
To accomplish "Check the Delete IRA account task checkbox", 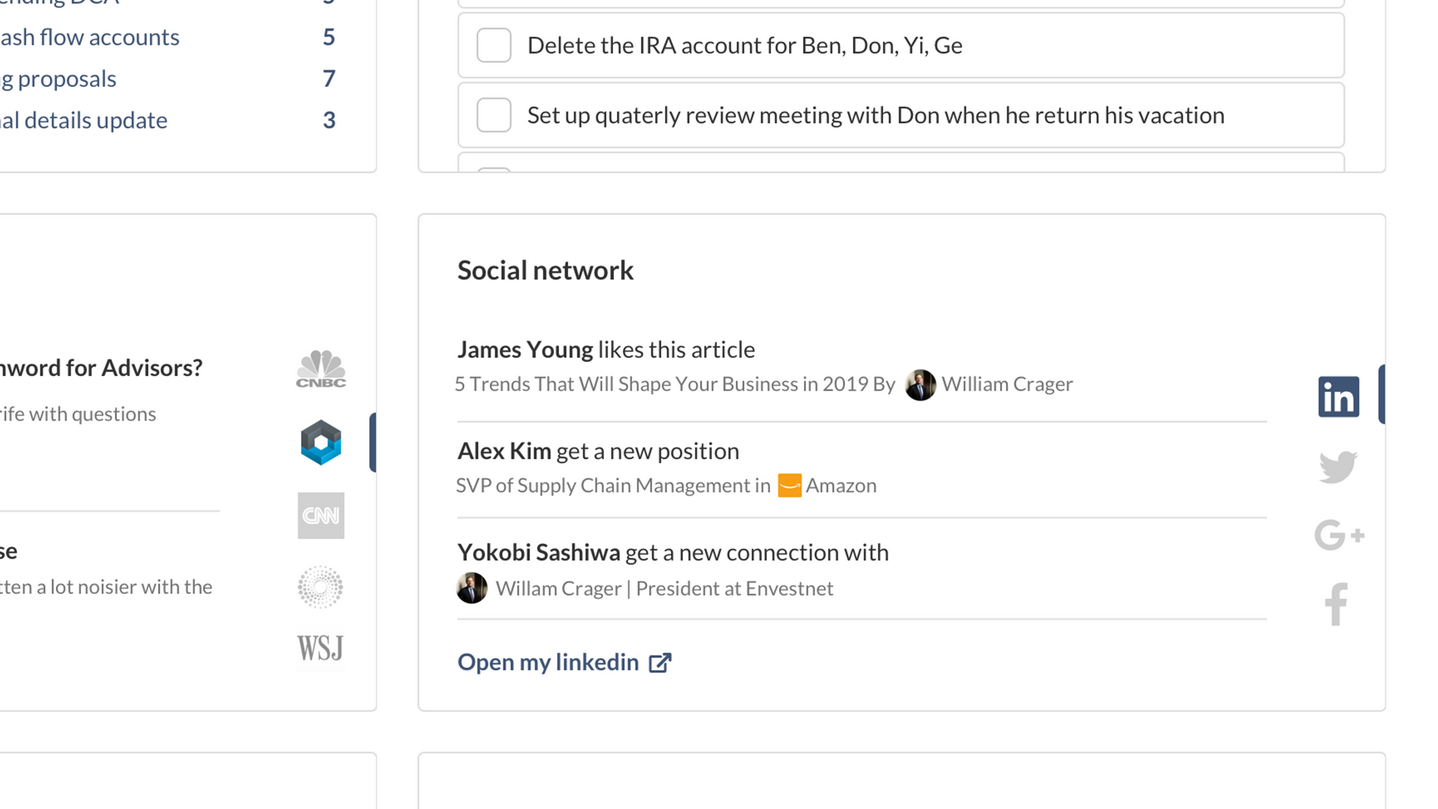I will tap(494, 45).
